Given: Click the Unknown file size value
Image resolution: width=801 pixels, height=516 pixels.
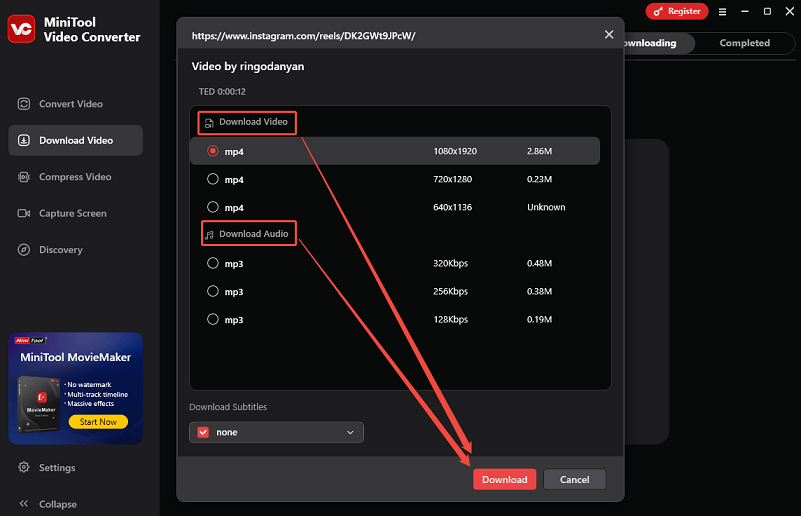Looking at the screenshot, I should pos(546,207).
